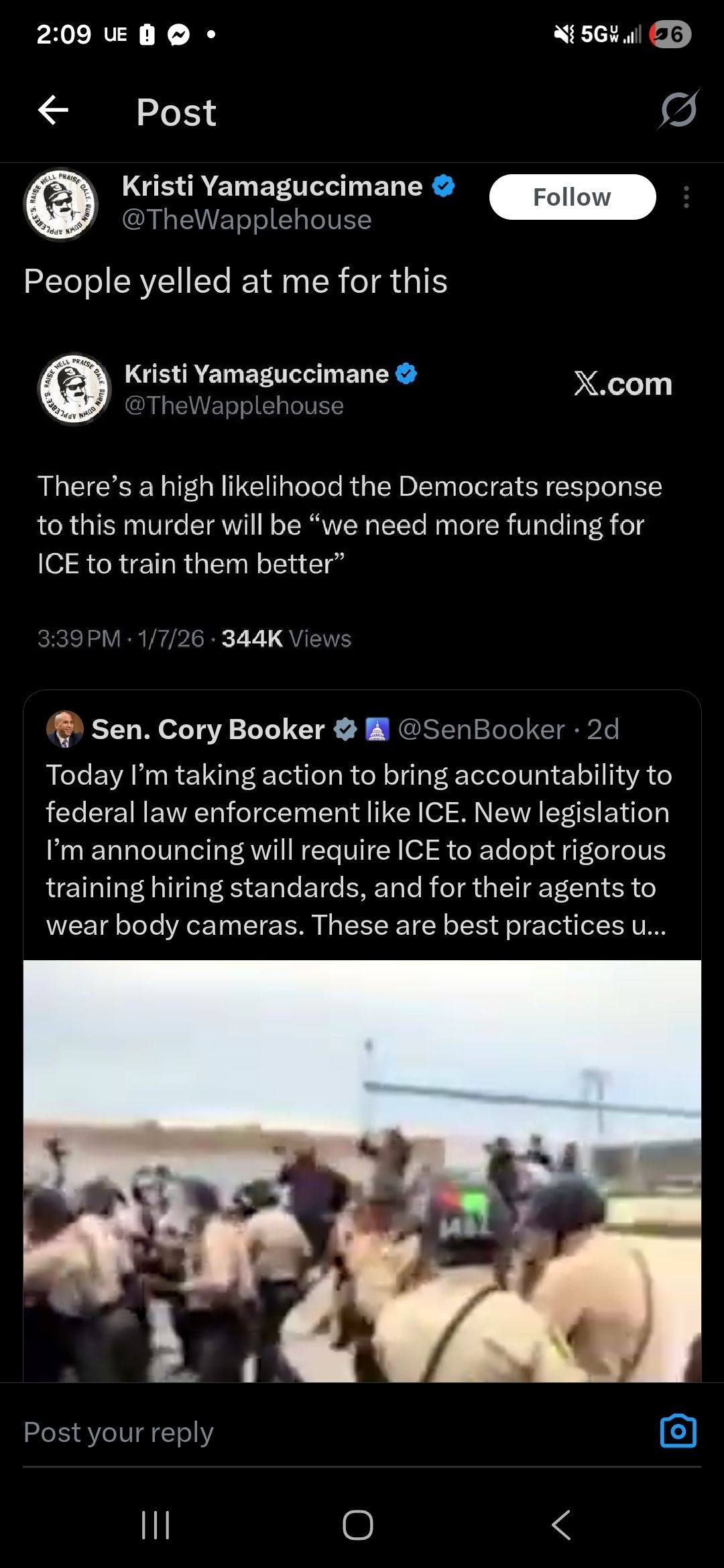Screen dimensions: 724x1568
Task: Open Sen. Cory Booker's quoted post text
Action: pyautogui.click(x=359, y=849)
